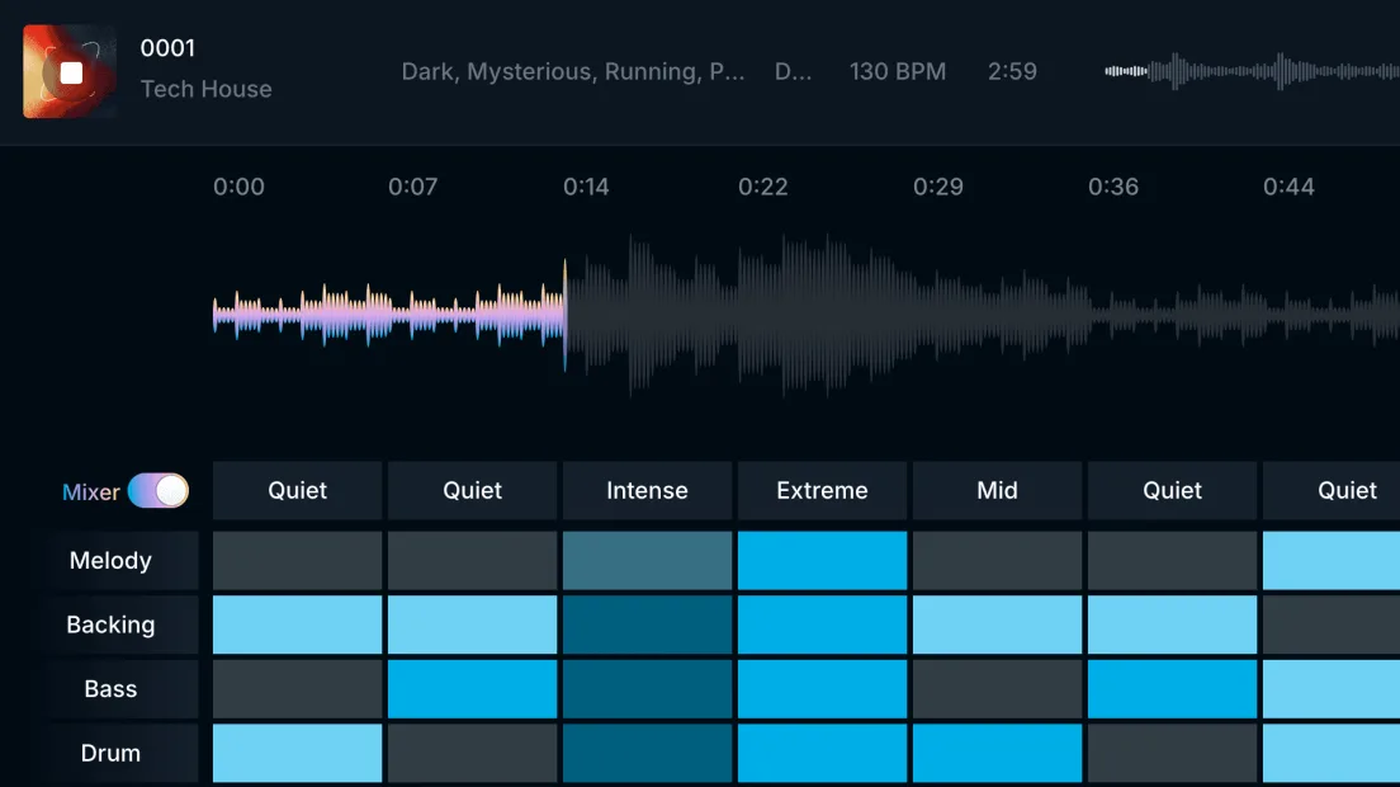Click the 0:44 time marker
Viewport: 1400px width, 787px height.
[1289, 187]
